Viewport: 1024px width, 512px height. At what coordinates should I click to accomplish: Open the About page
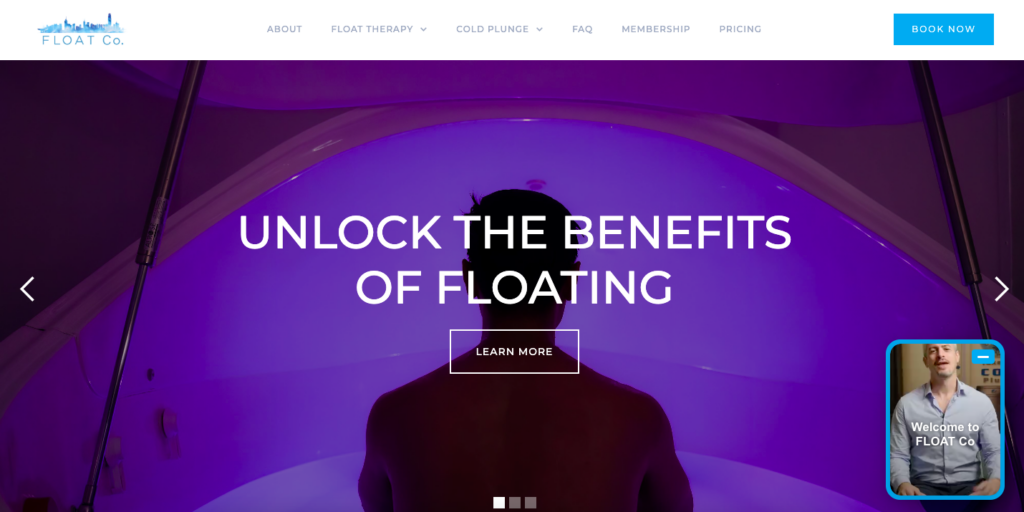284,29
